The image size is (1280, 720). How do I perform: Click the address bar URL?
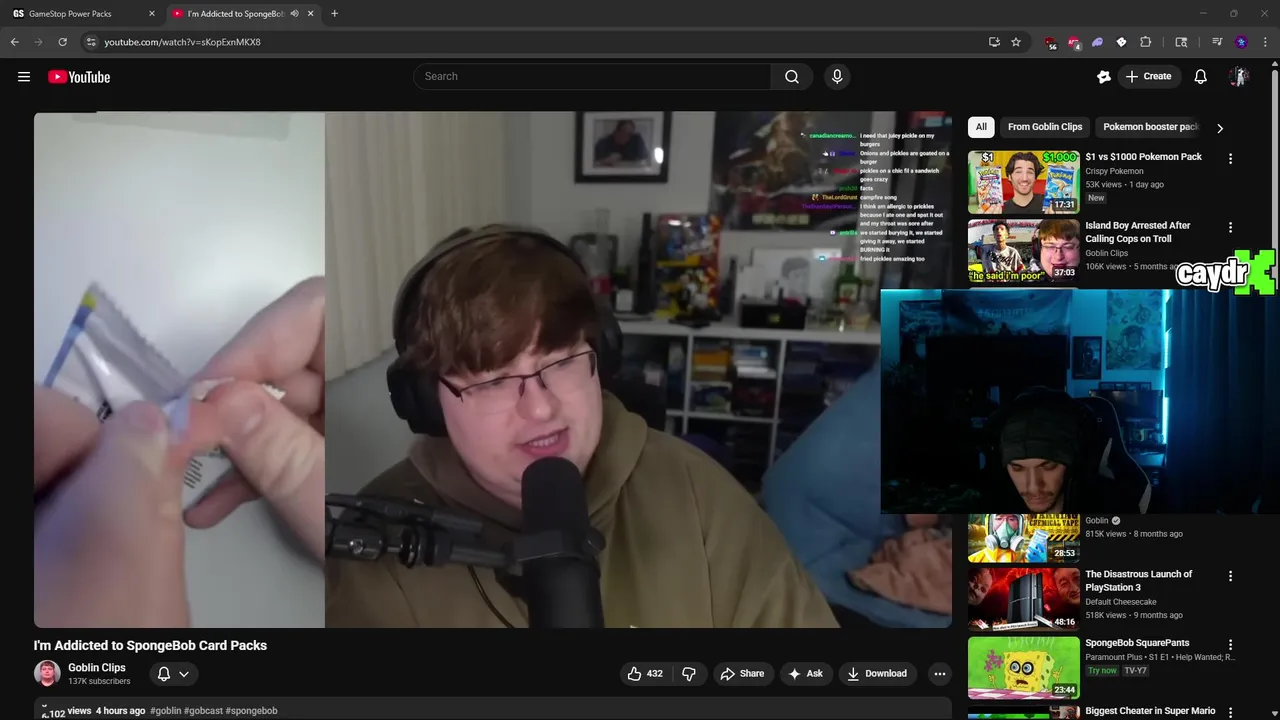(x=182, y=42)
